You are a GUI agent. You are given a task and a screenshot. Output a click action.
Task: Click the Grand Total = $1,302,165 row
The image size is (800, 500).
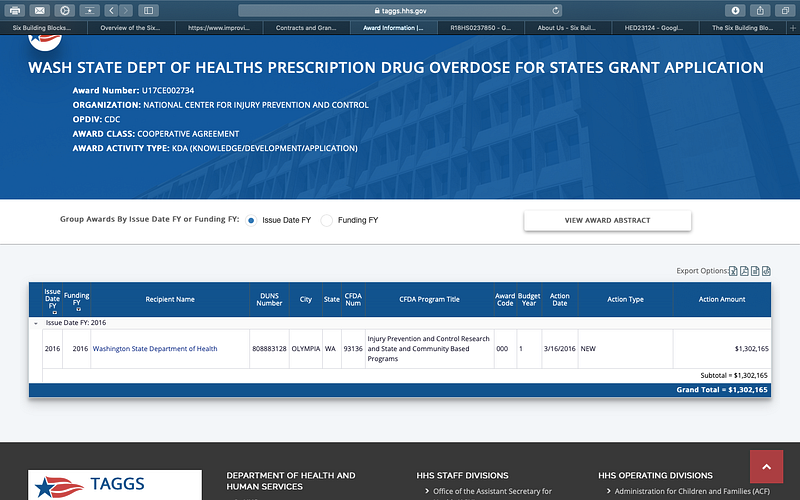point(400,390)
